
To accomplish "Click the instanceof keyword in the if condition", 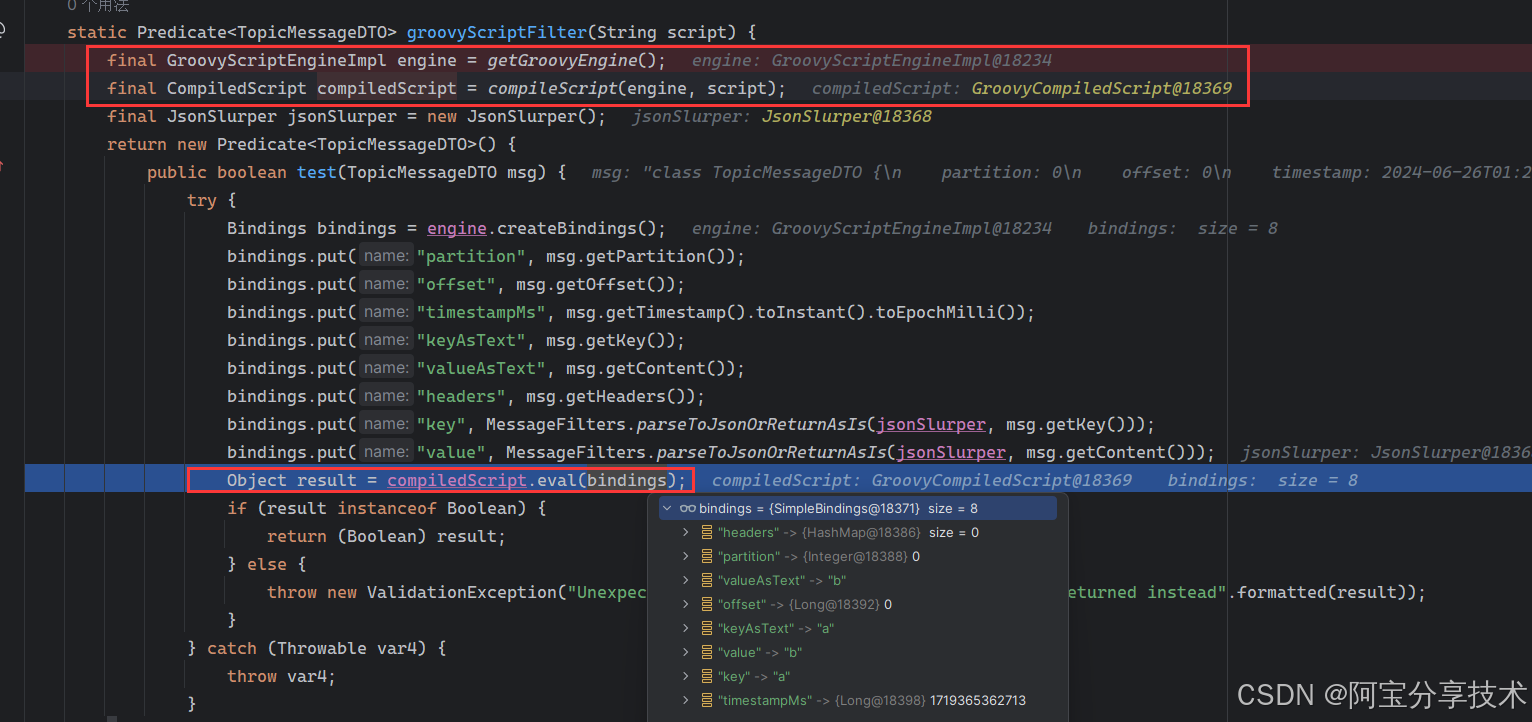I will click(x=386, y=508).
